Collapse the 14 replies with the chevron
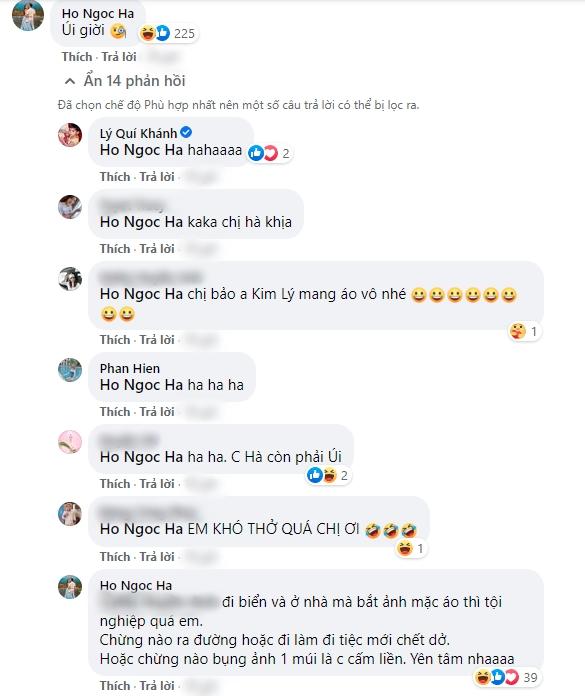Screen dimensions: 585x696 70,81
